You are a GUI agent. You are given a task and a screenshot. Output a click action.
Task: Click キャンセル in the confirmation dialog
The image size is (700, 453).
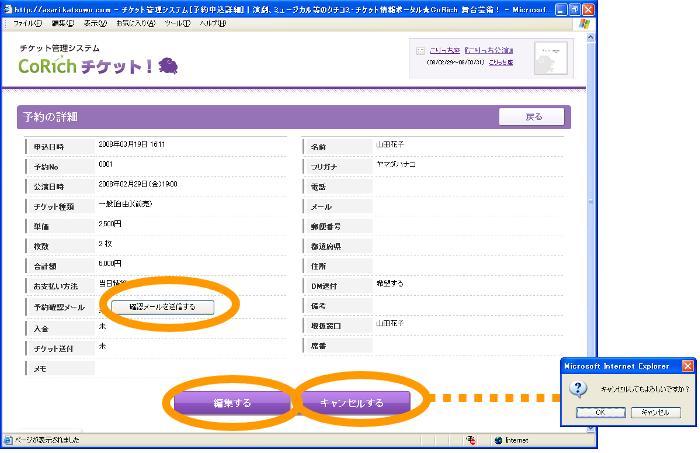(x=655, y=412)
